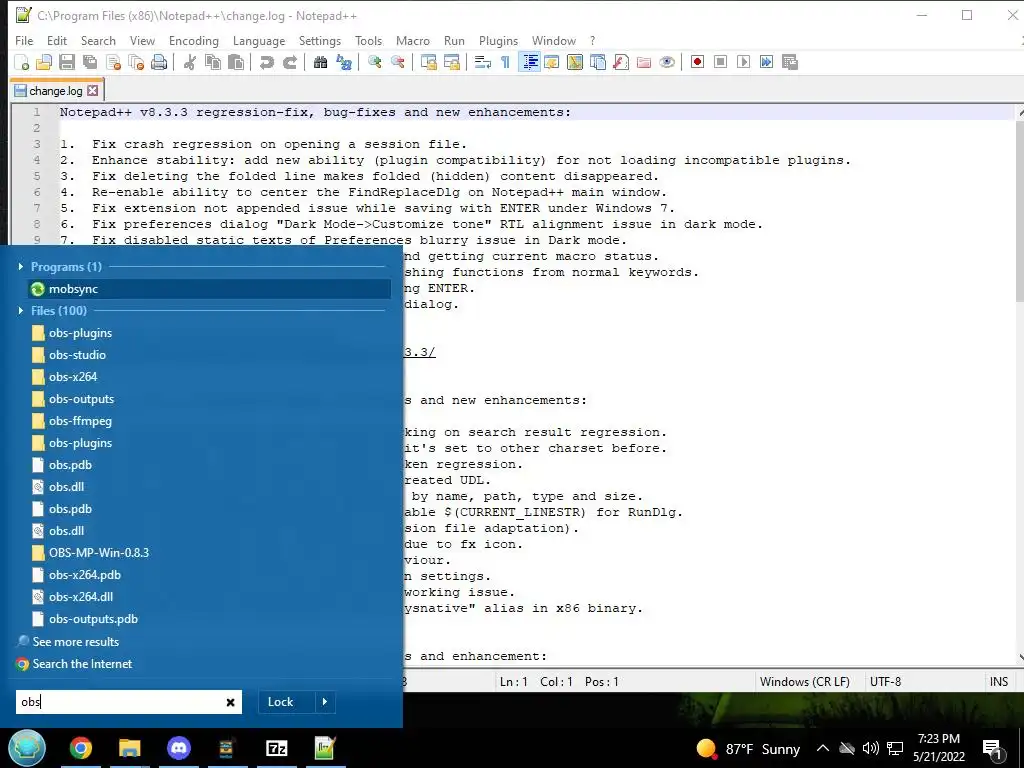This screenshot has width=1024, height=768.
Task: Click the Save Recorded Macro icon
Action: click(x=790, y=62)
